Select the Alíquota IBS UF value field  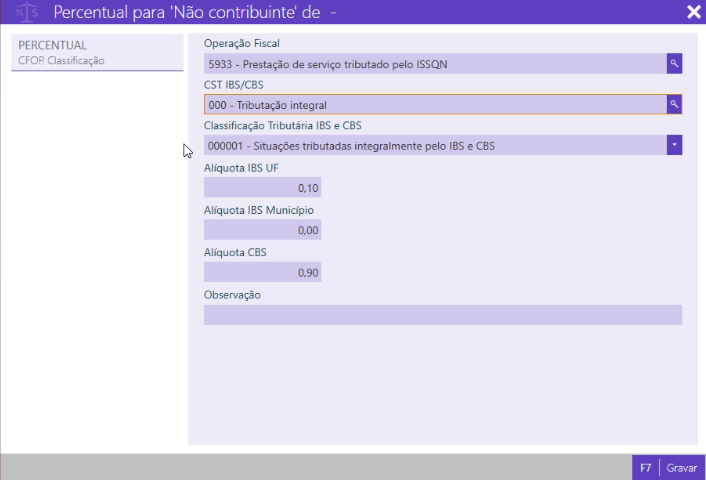click(x=262, y=188)
